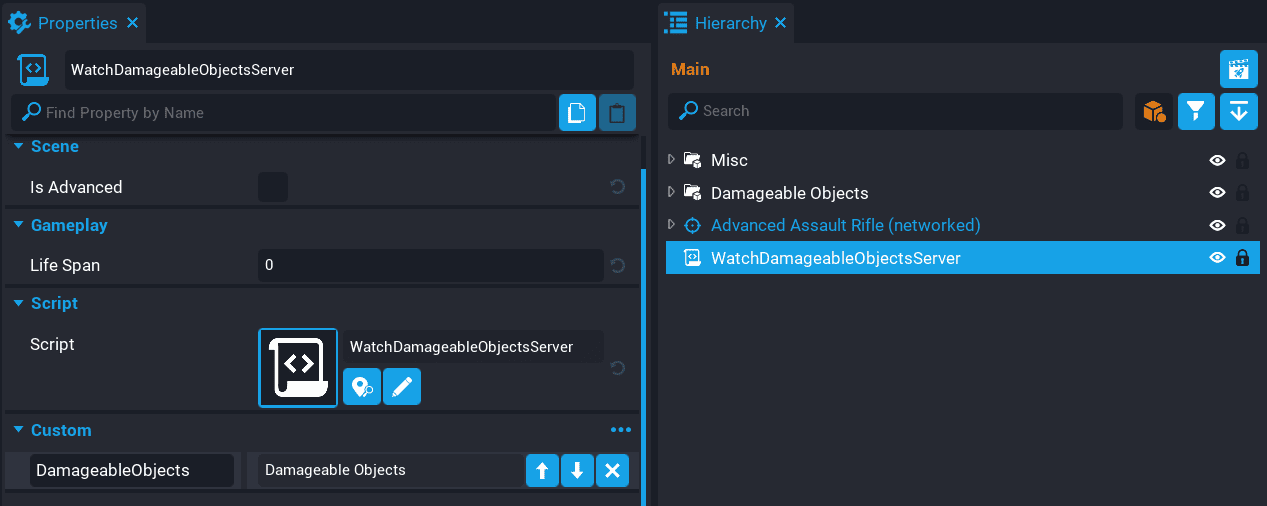Move DamageableObjects property down
Image resolution: width=1267 pixels, height=506 pixels.
(x=577, y=471)
